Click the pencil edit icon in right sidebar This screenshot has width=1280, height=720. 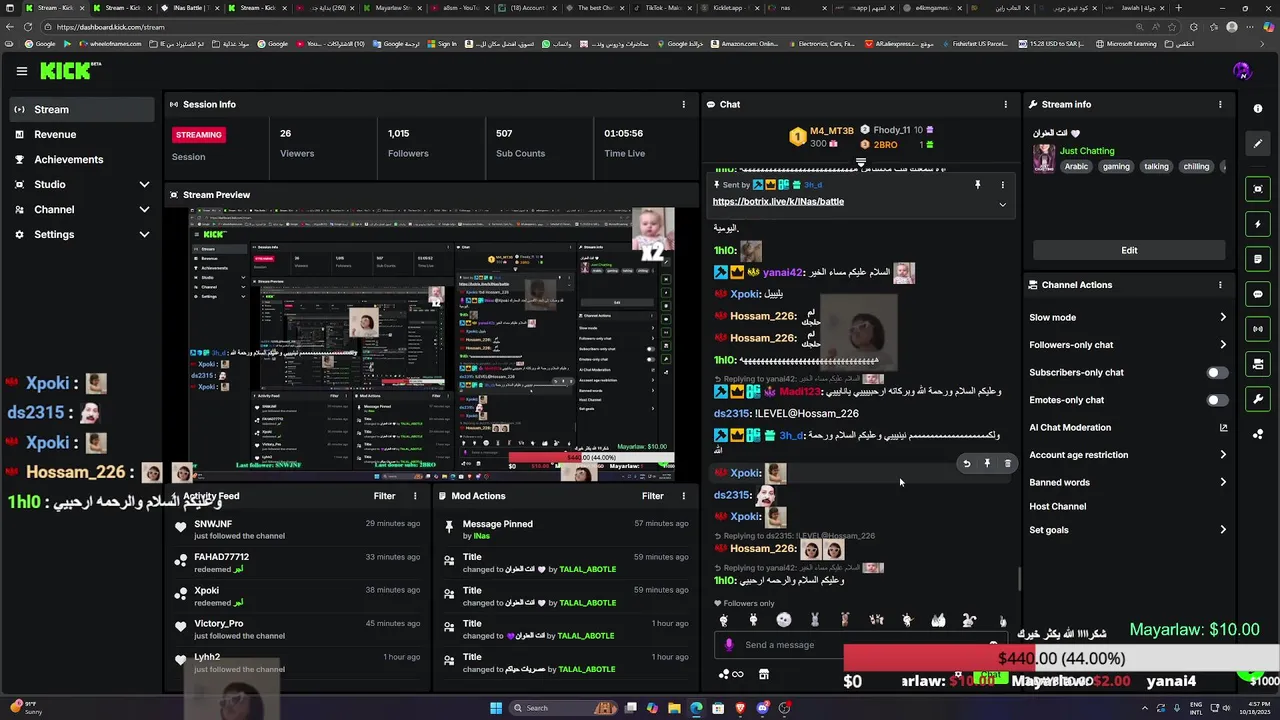[x=1258, y=143]
